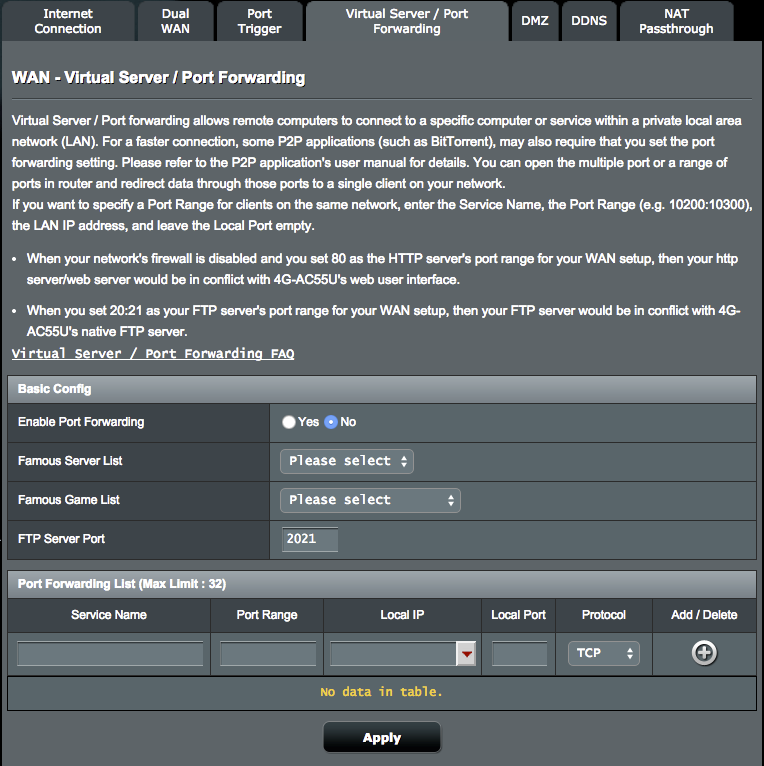The image size is (764, 766).
Task: Open the Famous Game List dropdown
Action: 370,500
